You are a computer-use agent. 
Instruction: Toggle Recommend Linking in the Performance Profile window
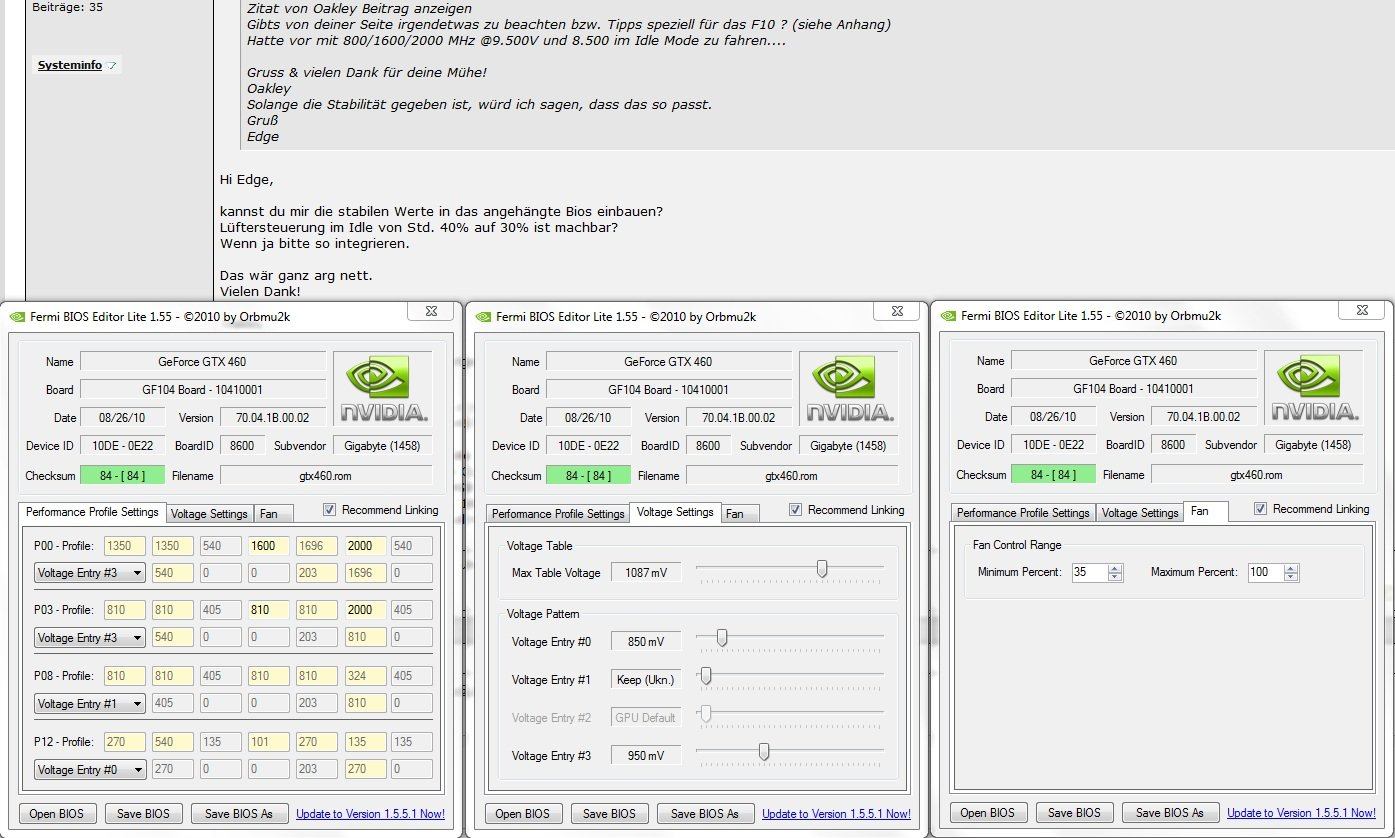pyautogui.click(x=330, y=510)
